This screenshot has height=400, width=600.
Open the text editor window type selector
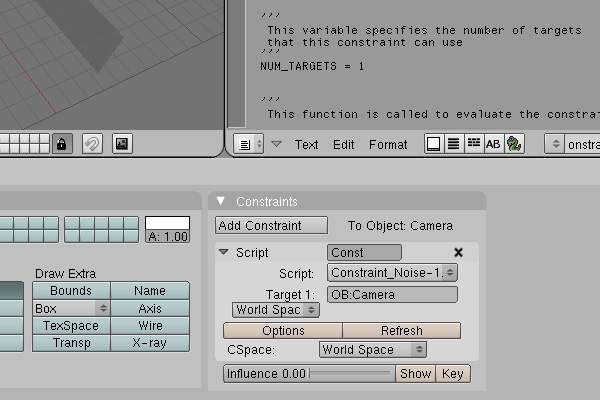click(248, 144)
